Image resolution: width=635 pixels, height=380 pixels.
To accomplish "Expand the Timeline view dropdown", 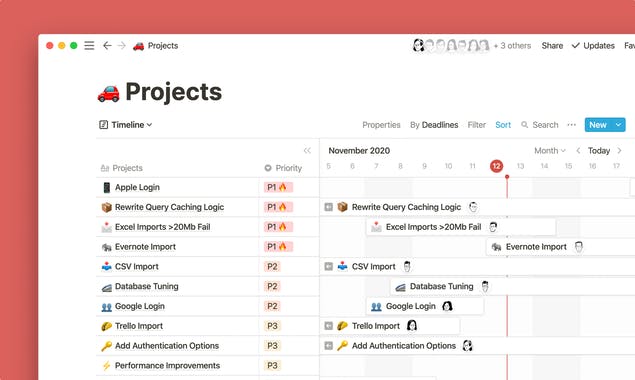I will (x=149, y=125).
